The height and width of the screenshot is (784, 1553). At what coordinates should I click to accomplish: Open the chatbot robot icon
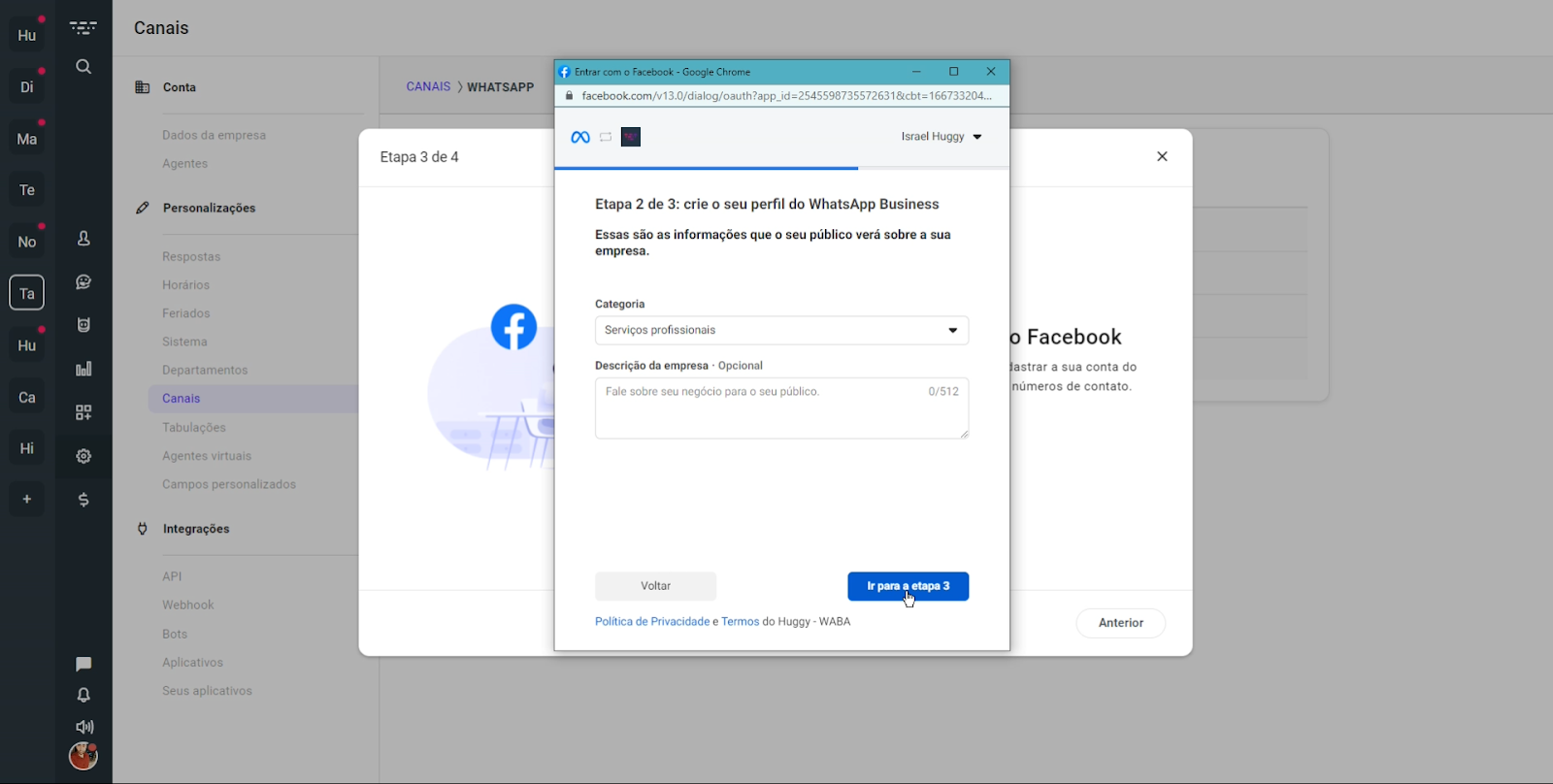83,325
